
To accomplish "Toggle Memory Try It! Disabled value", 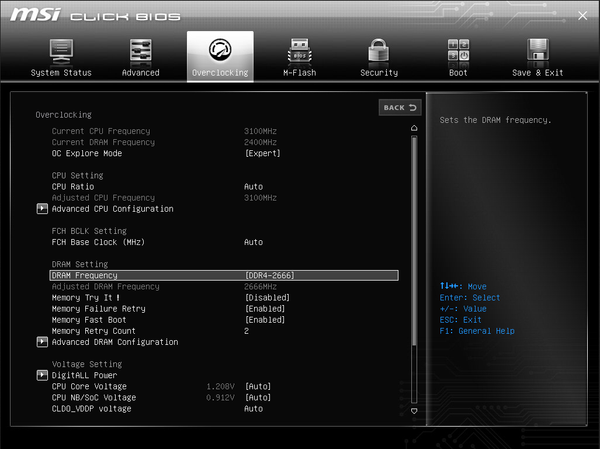I will (267, 298).
